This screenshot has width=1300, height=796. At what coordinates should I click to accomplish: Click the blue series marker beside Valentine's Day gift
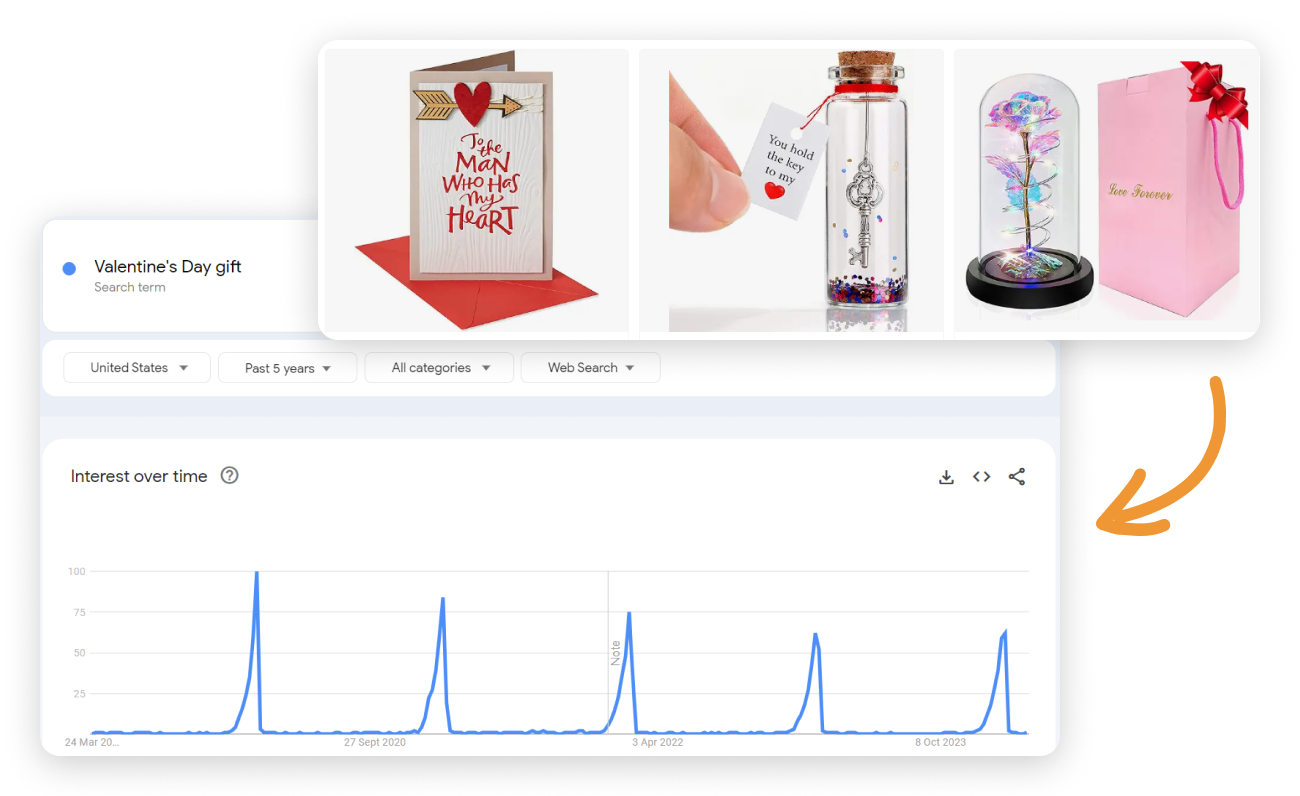coord(69,268)
